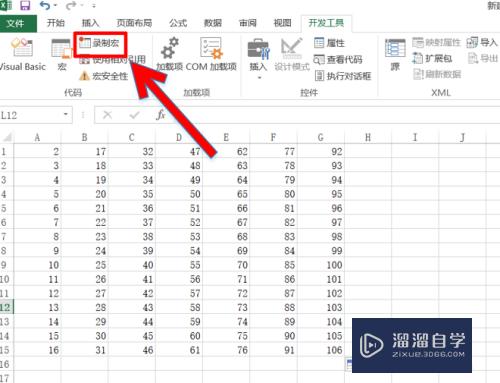
Task: Click 扩展包 Expansion Packs
Action: click(x=432, y=58)
